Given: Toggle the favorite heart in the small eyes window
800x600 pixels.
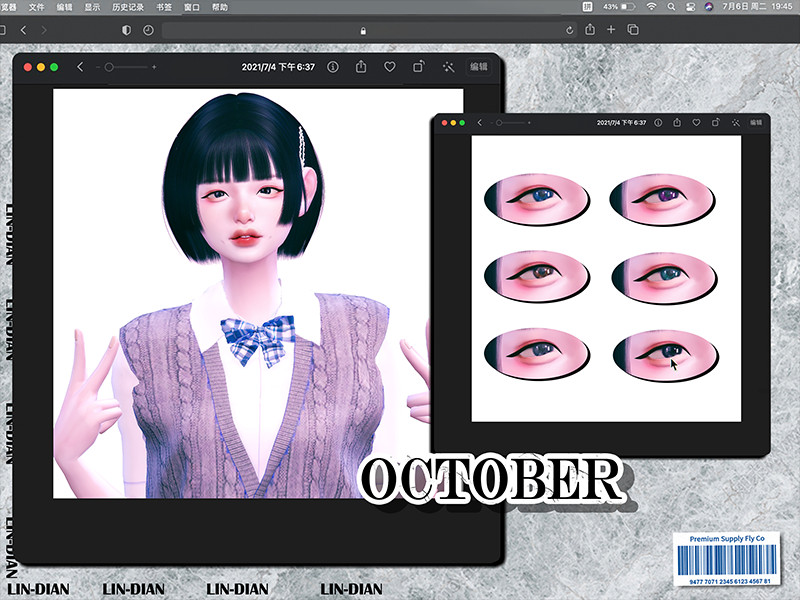Looking at the screenshot, I should point(697,122).
